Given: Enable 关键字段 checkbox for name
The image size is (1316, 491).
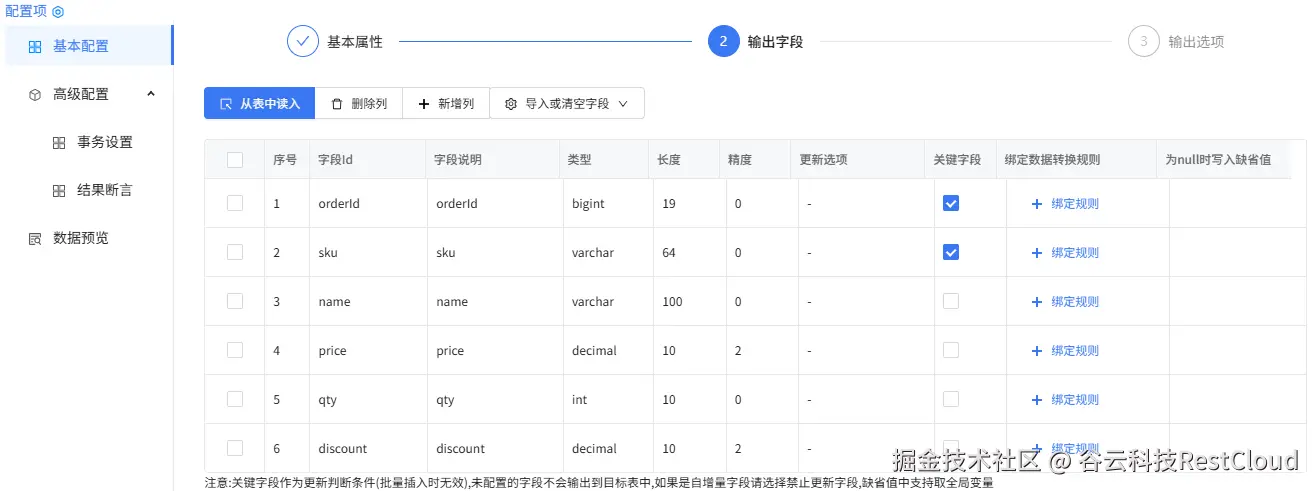Looking at the screenshot, I should [x=951, y=301].
